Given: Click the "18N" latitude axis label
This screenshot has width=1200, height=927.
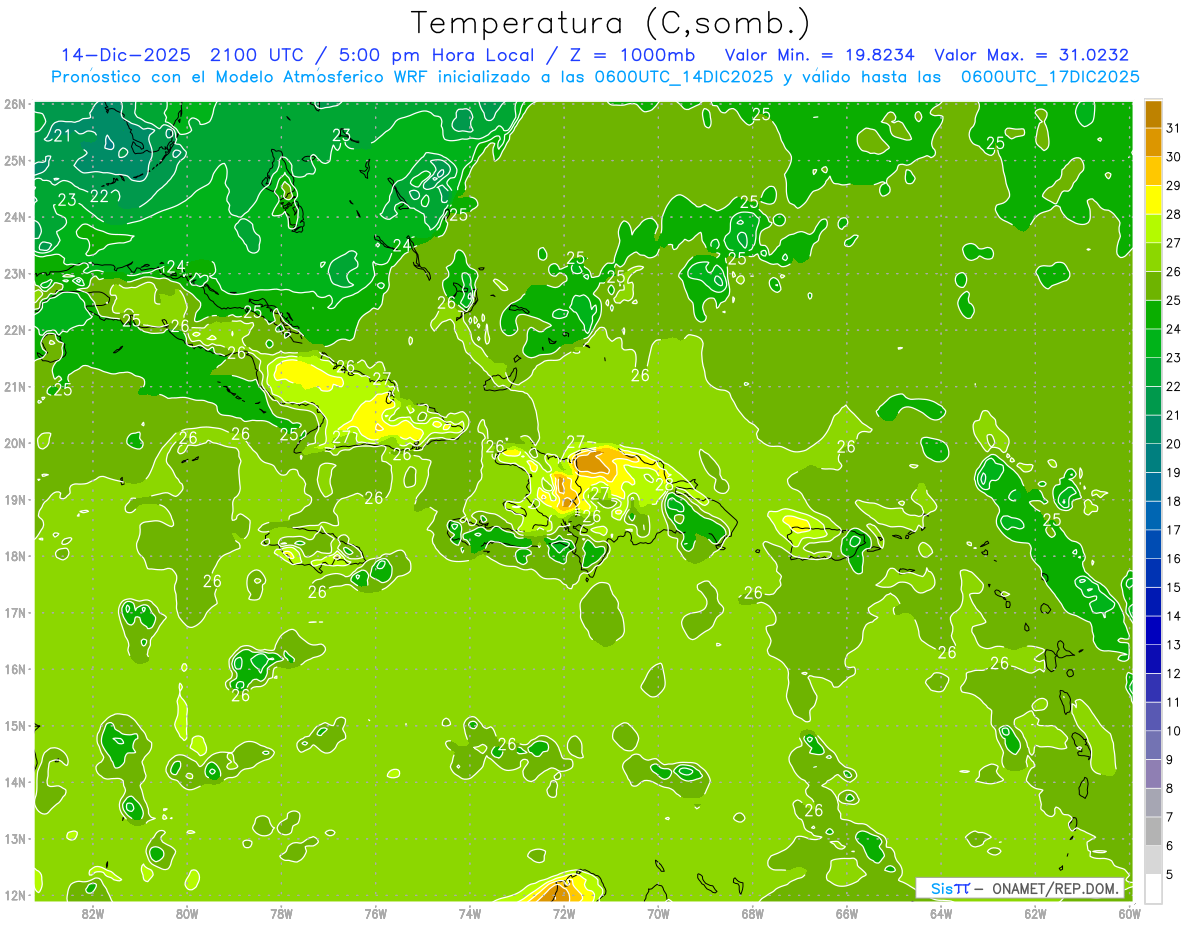Looking at the screenshot, I should 15,556.
